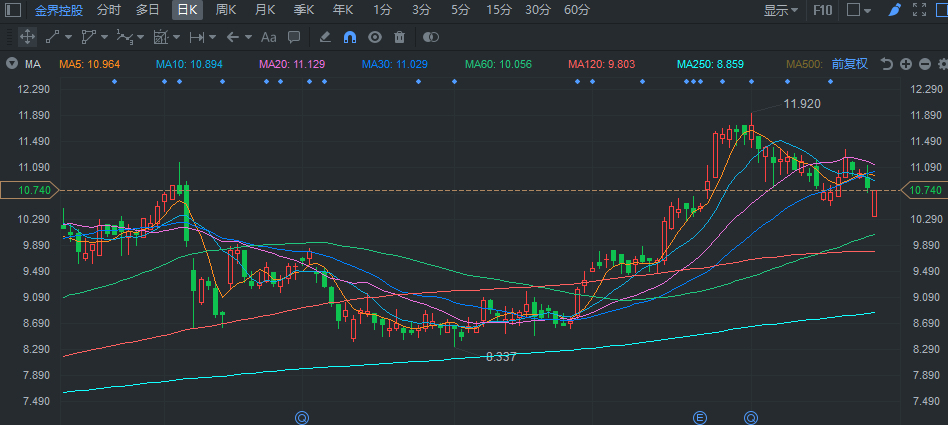Screen dimensions: 948x425
Task: Add a comment bubble annotation
Action: tap(294, 37)
